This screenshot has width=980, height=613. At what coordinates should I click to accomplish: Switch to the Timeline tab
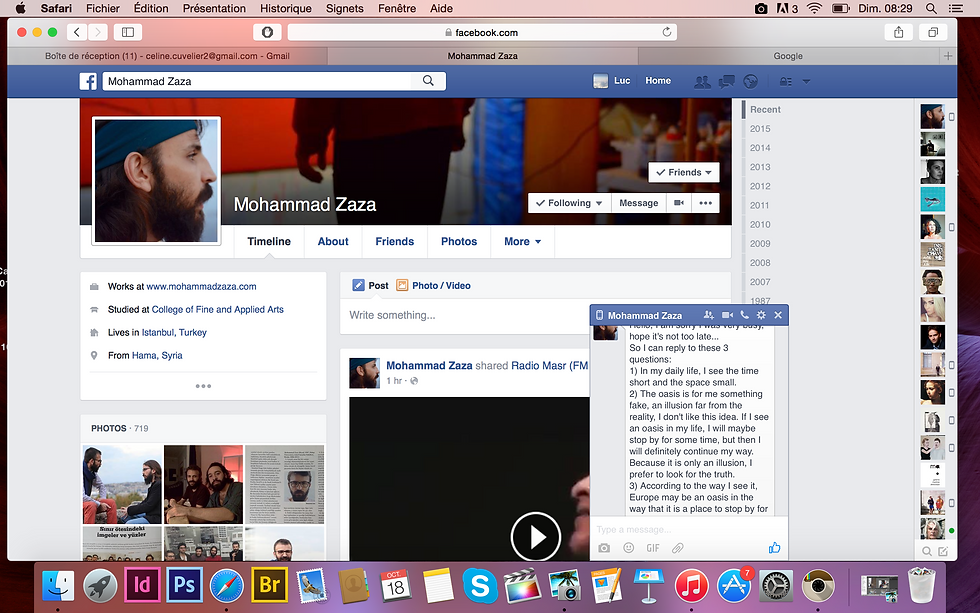point(269,241)
